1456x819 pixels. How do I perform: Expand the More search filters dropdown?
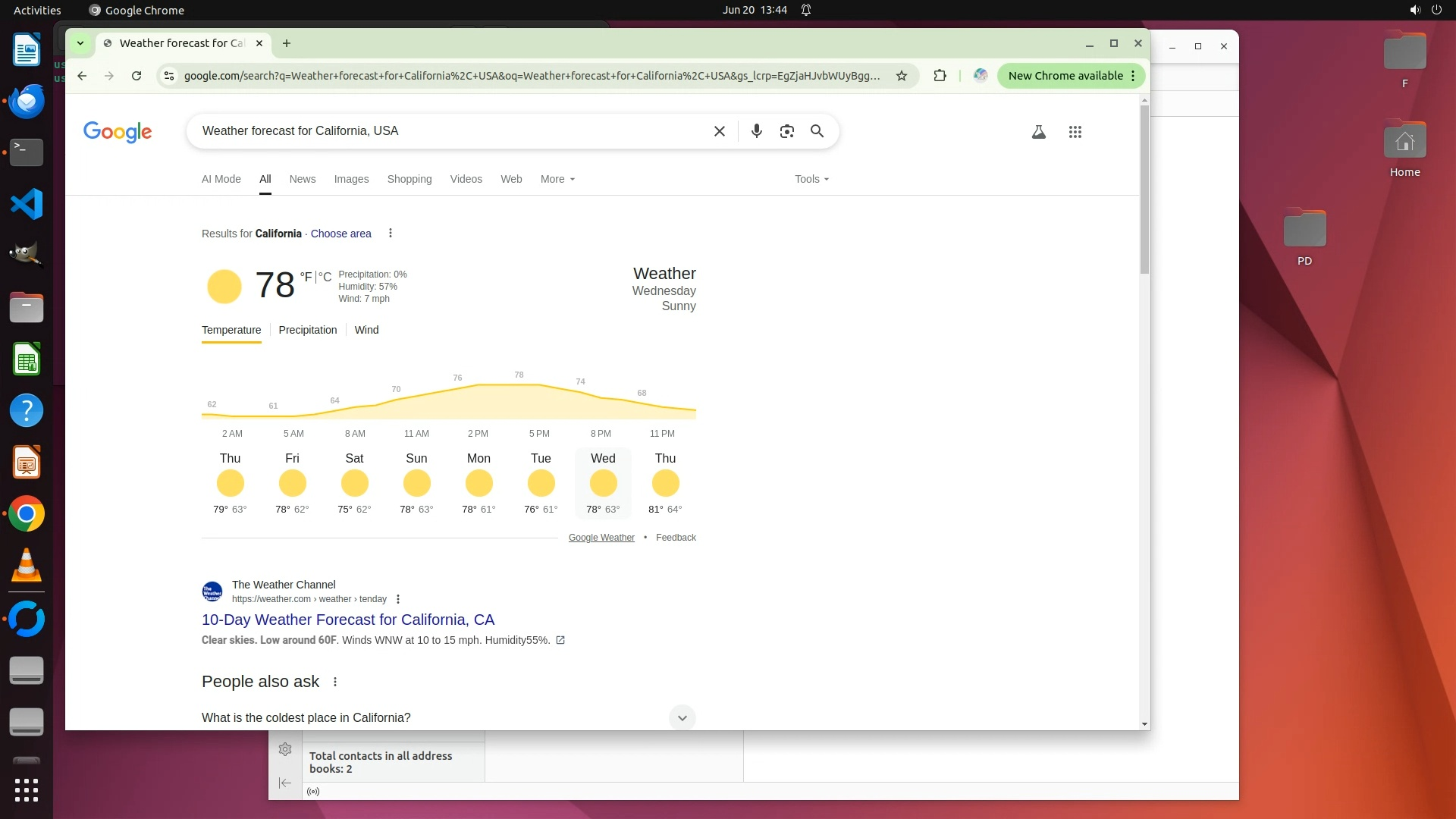[x=557, y=179]
